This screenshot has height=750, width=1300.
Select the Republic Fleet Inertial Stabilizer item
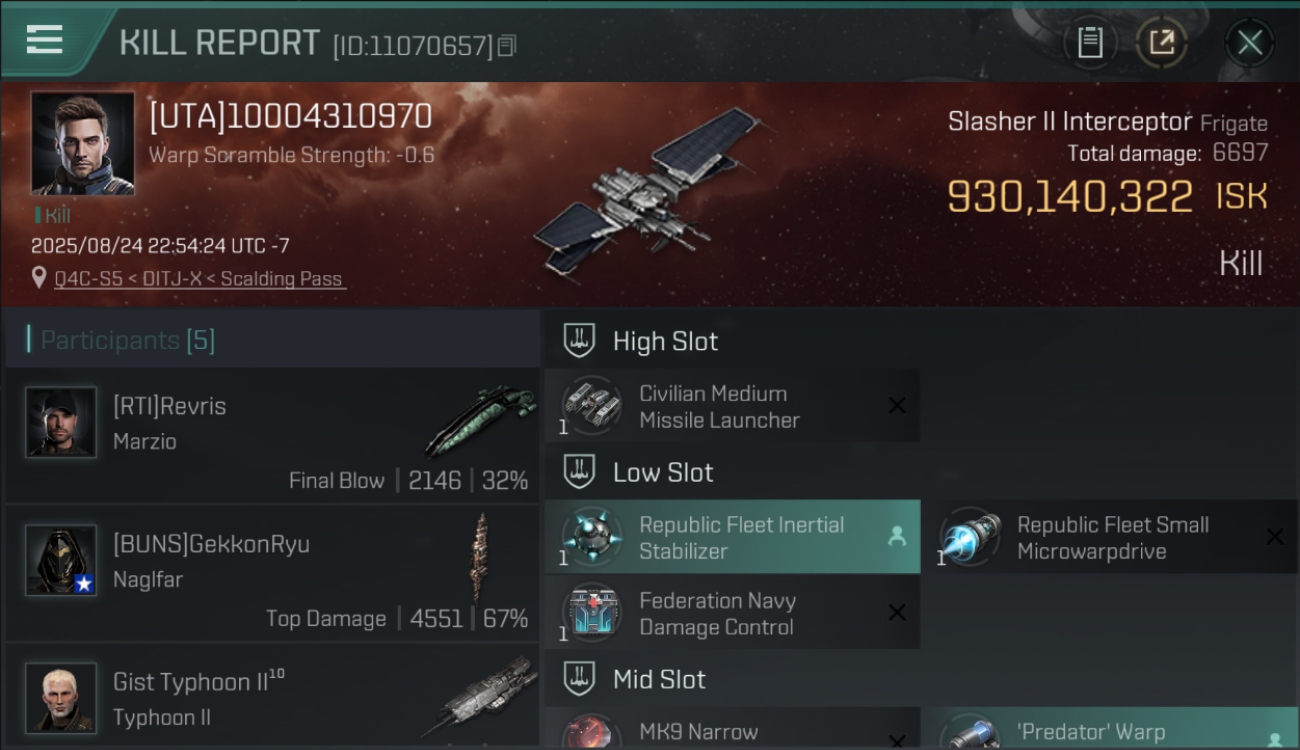pos(732,537)
